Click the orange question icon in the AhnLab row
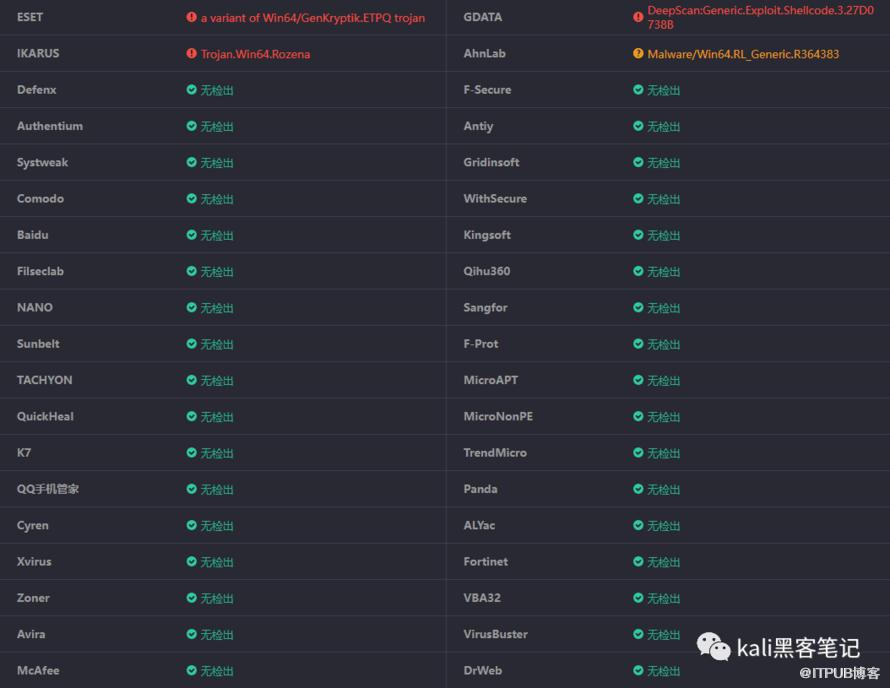 click(x=638, y=53)
